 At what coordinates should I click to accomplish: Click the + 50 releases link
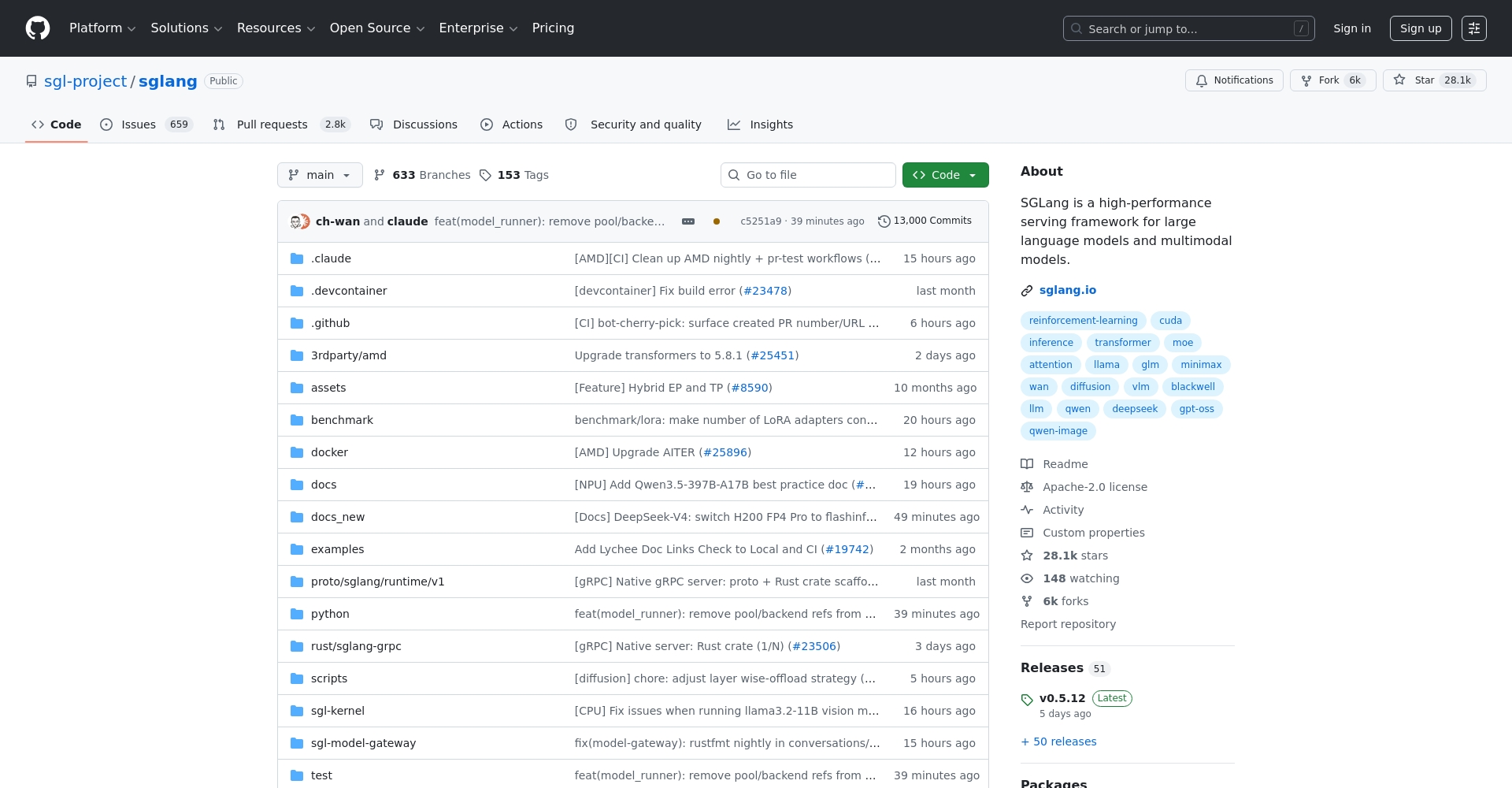1058,742
